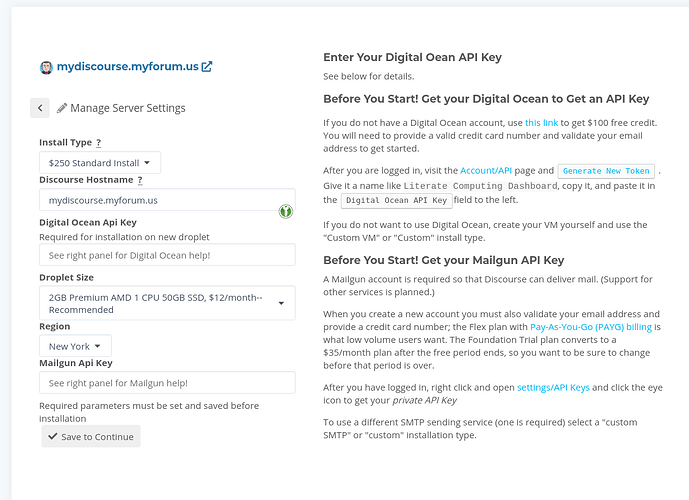Click the avatar icon next to site name

(46, 67)
